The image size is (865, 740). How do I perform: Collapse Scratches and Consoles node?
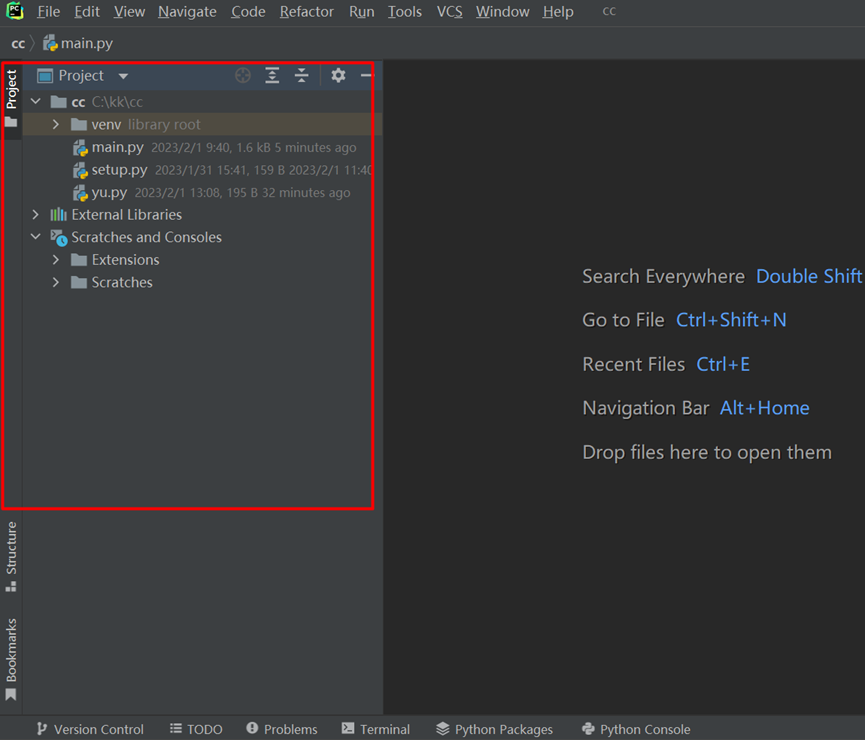[x=36, y=237]
